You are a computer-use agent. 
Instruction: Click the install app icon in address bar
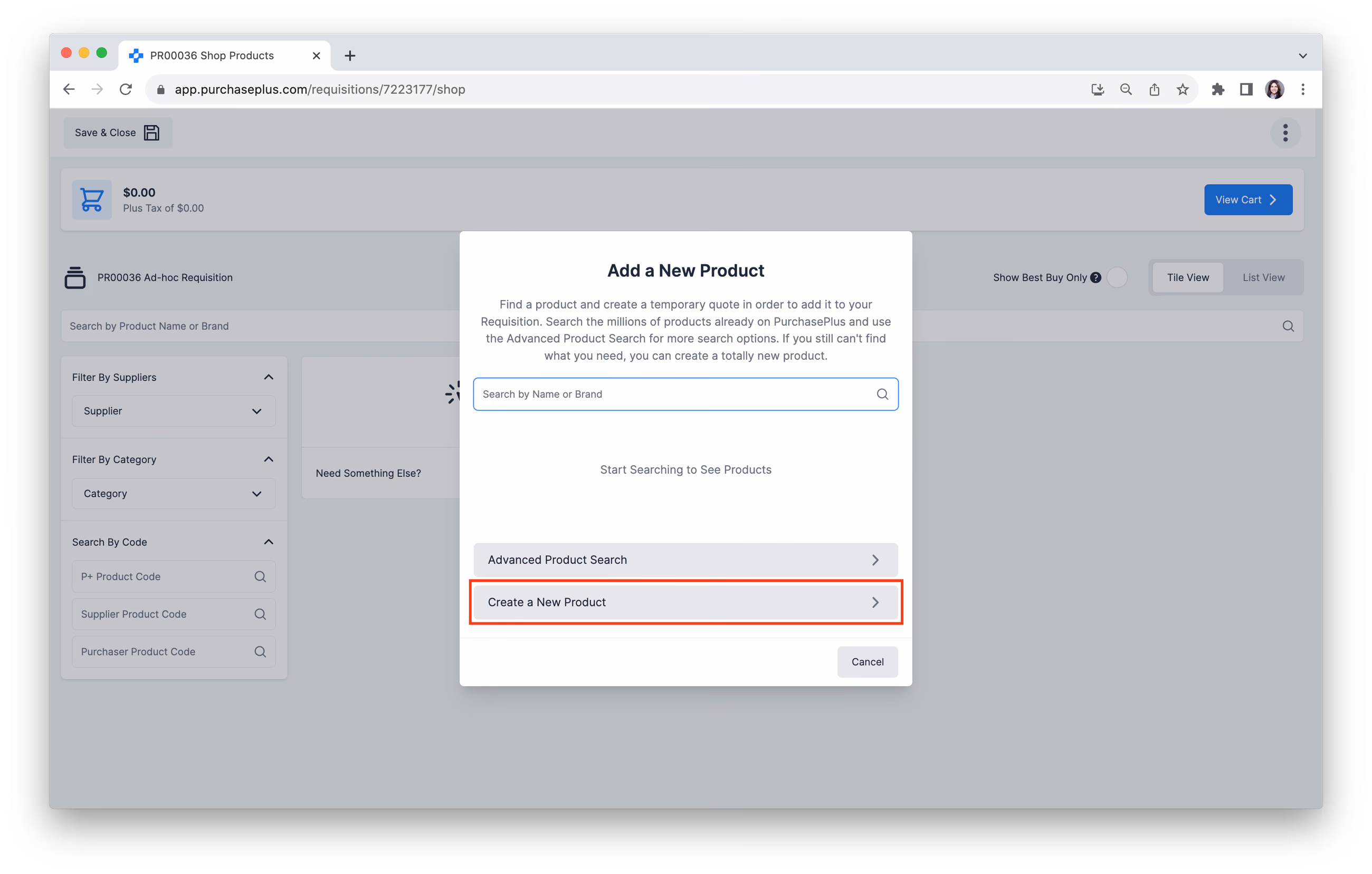point(1098,89)
